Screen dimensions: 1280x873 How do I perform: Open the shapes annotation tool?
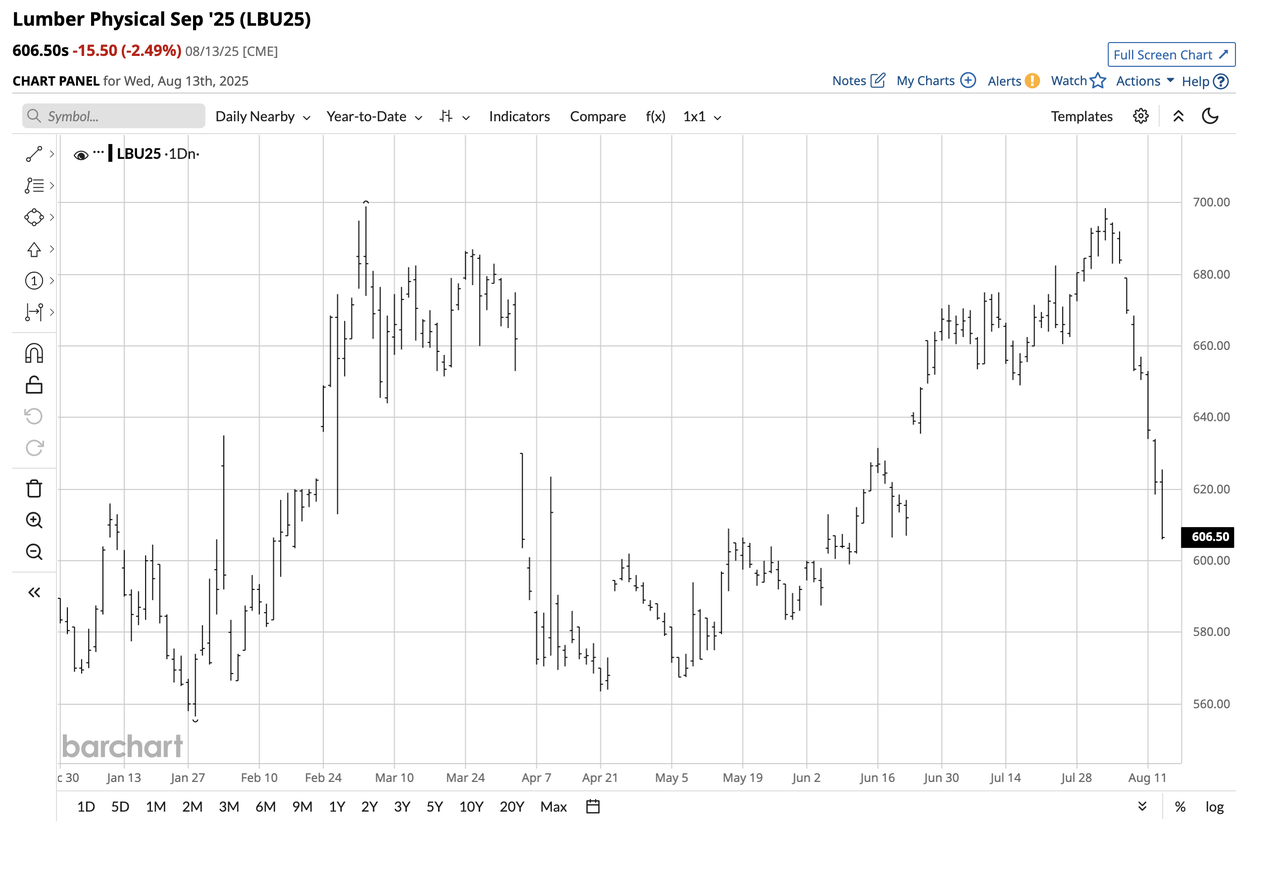[33, 217]
